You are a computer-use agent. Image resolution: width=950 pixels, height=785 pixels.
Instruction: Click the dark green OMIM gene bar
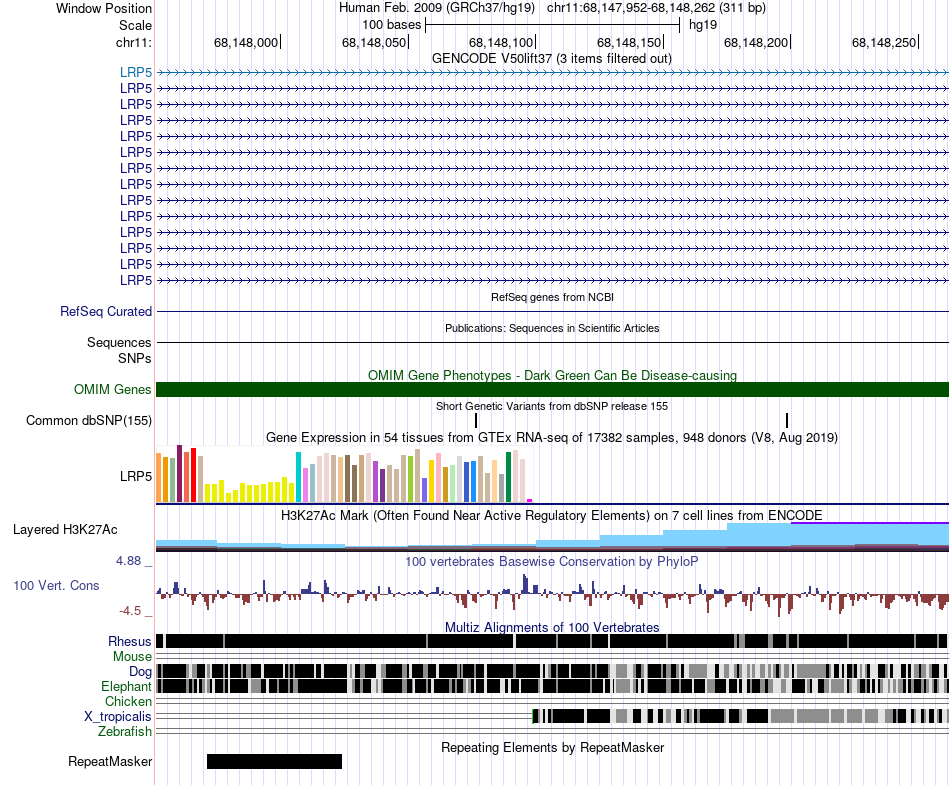(552, 389)
